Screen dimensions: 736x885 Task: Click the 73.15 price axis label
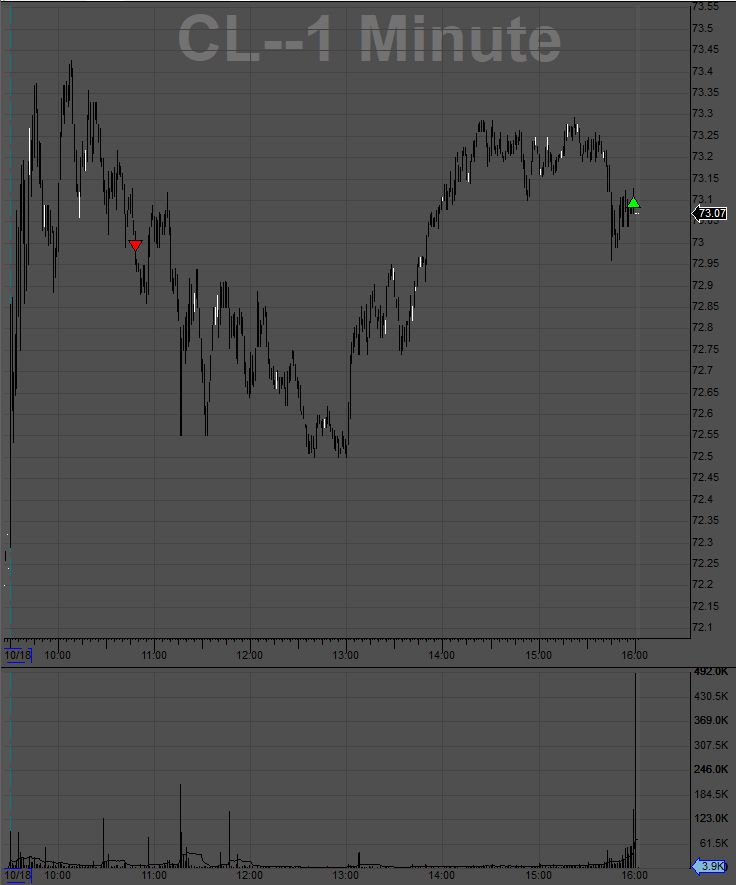pos(706,178)
